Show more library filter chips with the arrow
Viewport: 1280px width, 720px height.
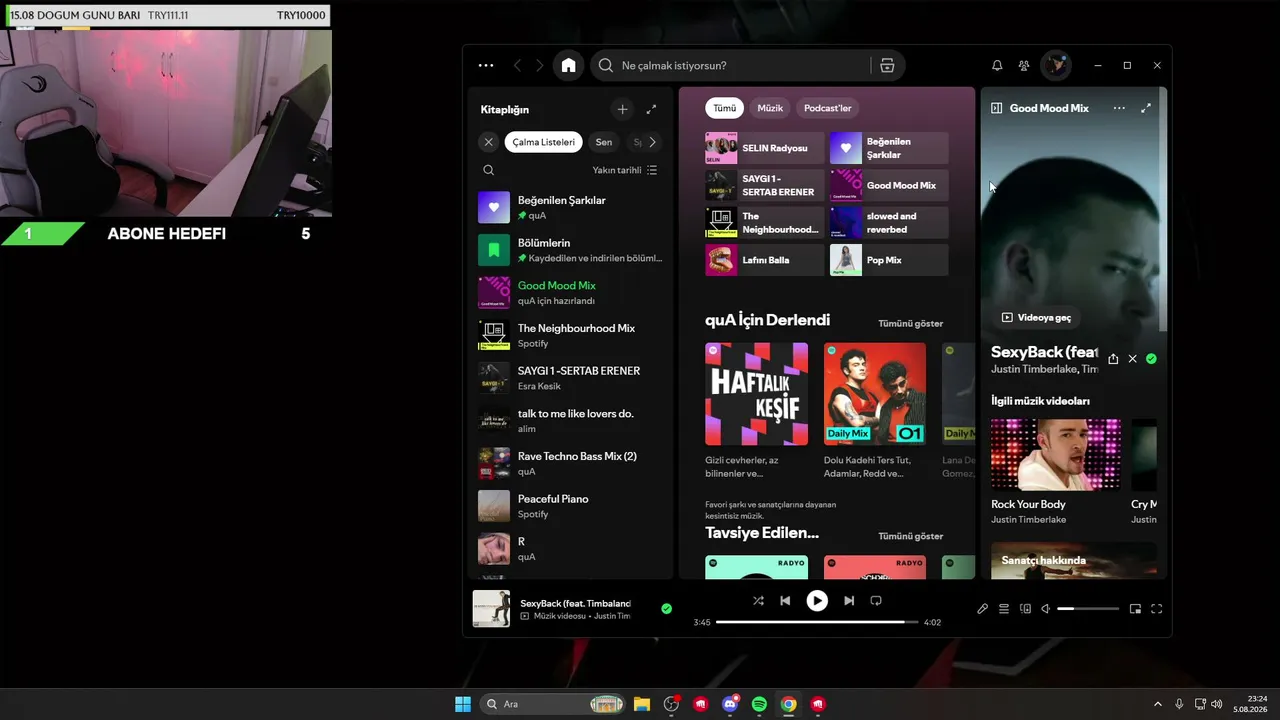(x=652, y=142)
